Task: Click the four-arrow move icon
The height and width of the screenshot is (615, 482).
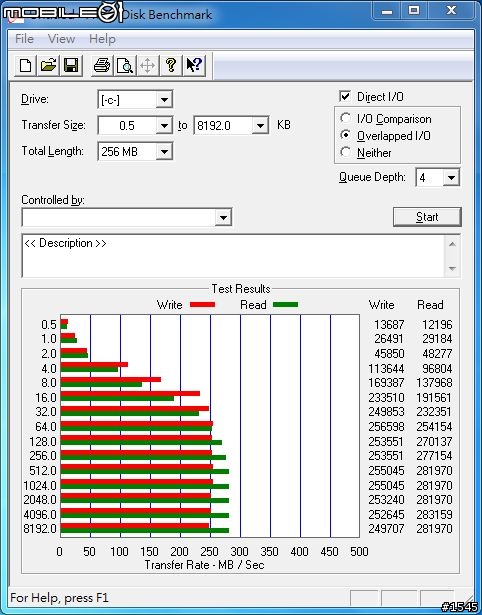Action: 147,65
